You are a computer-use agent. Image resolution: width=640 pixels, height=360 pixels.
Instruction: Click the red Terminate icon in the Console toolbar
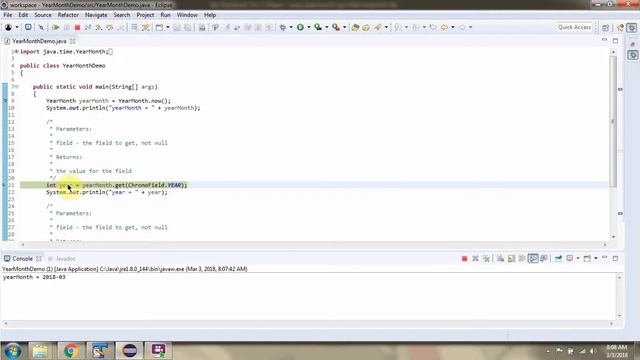pyautogui.click(x=464, y=258)
